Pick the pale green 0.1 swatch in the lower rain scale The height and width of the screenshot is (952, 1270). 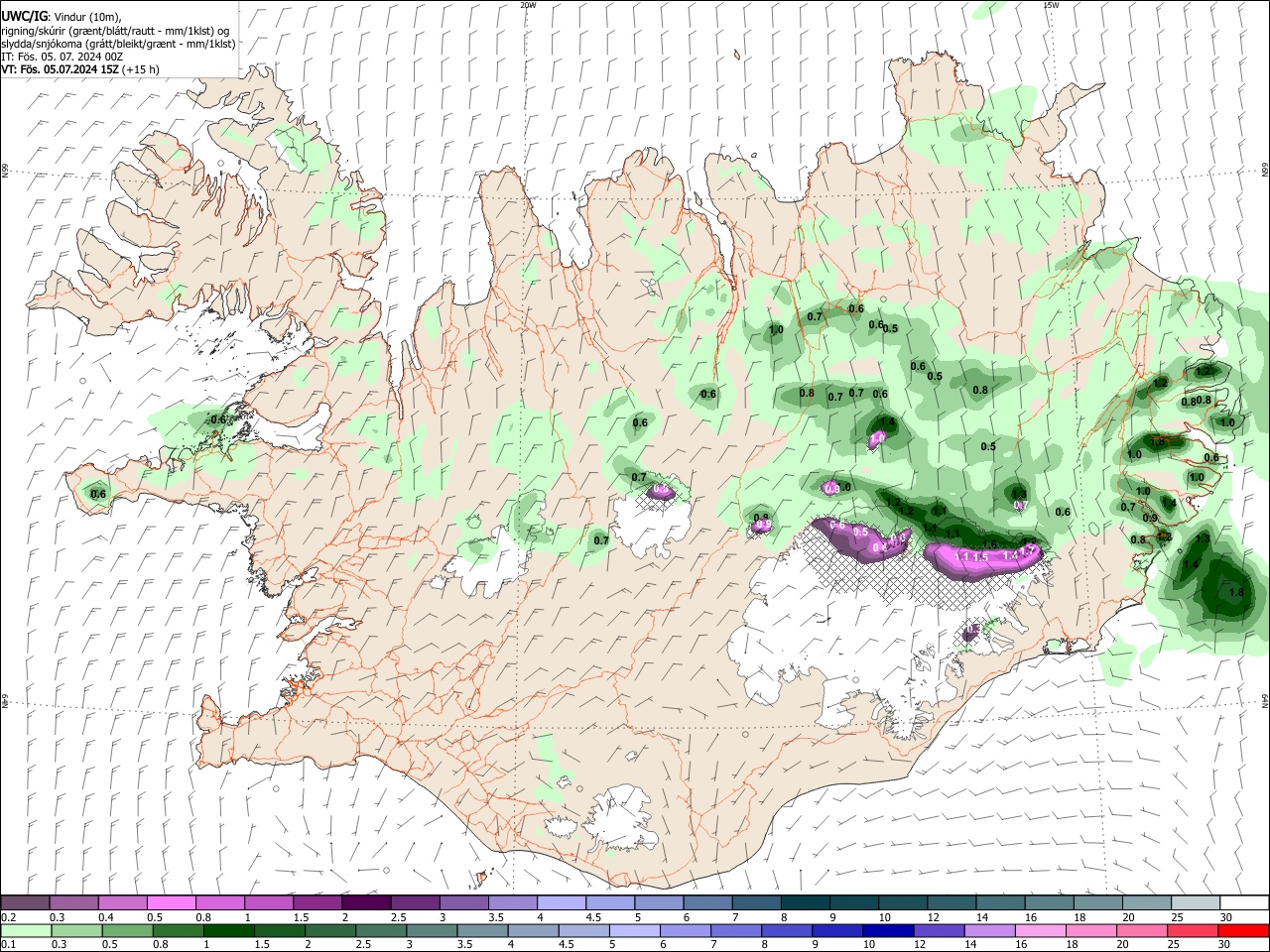(x=26, y=930)
